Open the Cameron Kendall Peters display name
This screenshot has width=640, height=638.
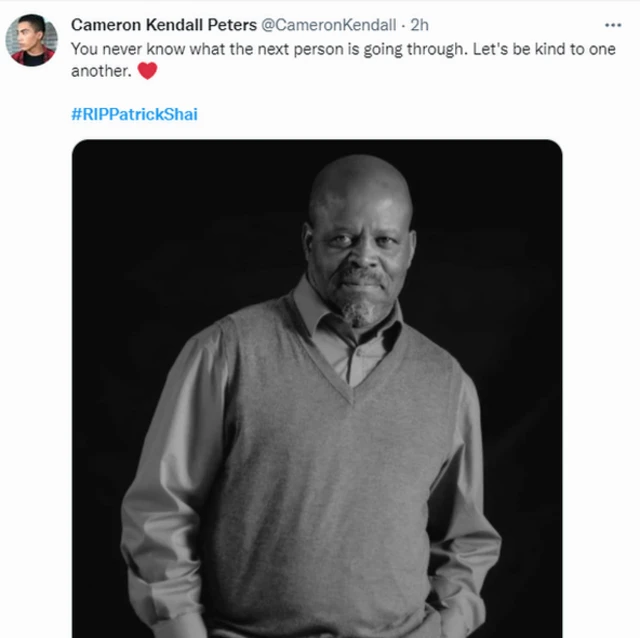[163, 24]
